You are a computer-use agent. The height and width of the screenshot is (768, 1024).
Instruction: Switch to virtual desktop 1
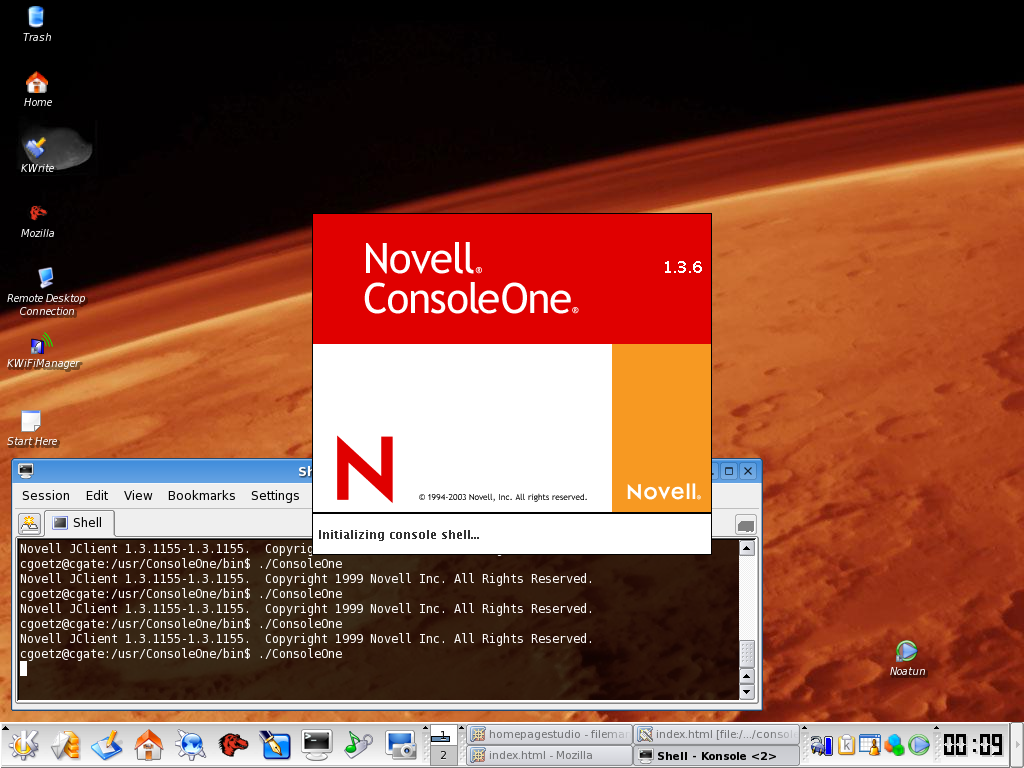coord(443,735)
